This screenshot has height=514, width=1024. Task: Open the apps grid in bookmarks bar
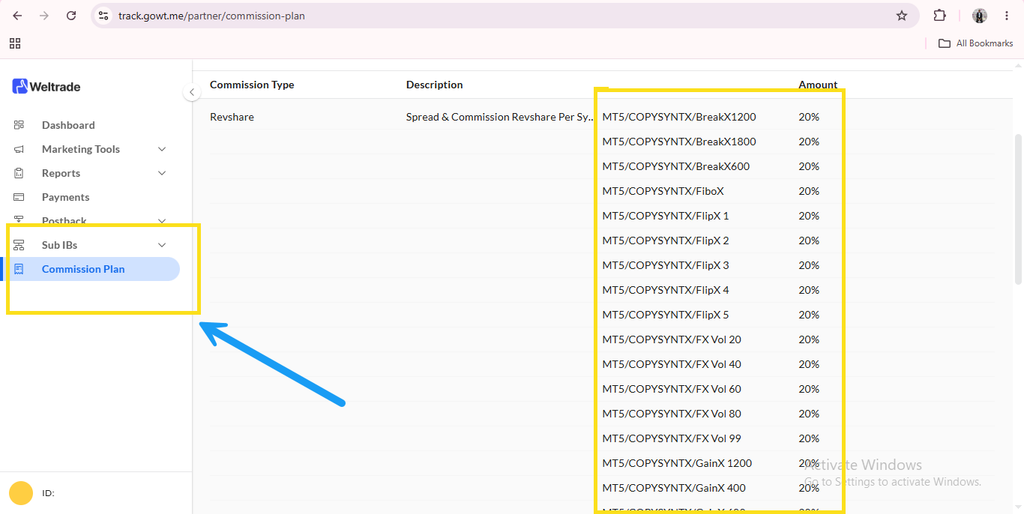pyautogui.click(x=15, y=44)
